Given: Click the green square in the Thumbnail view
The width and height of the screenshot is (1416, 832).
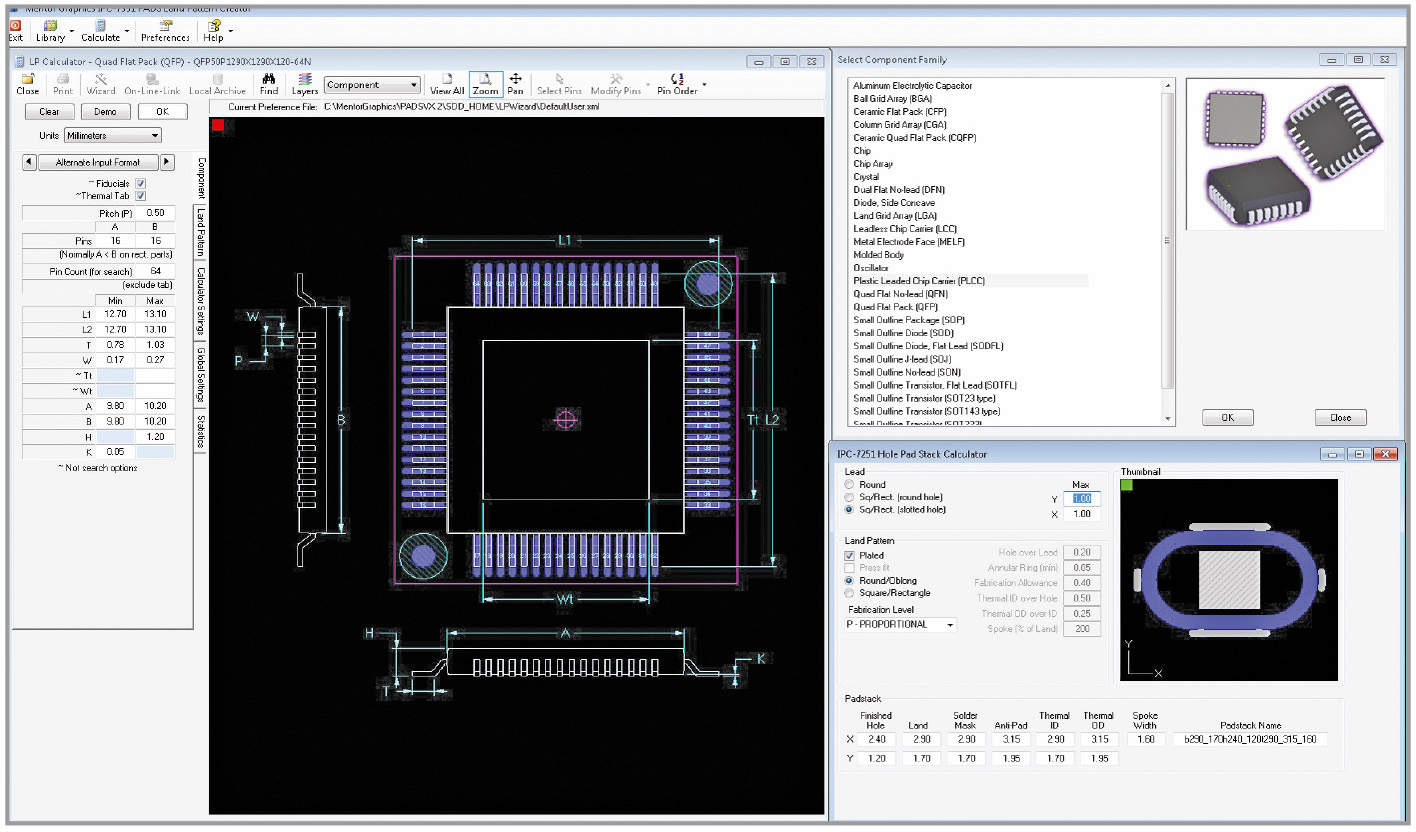Looking at the screenshot, I should [1127, 485].
